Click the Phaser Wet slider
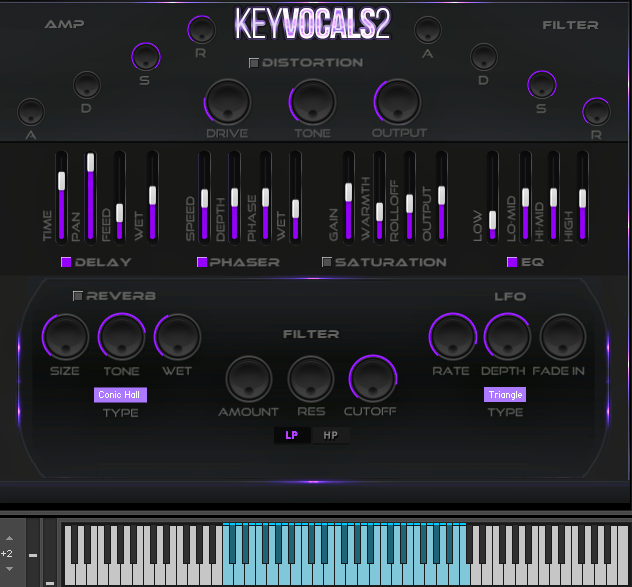 coord(295,198)
